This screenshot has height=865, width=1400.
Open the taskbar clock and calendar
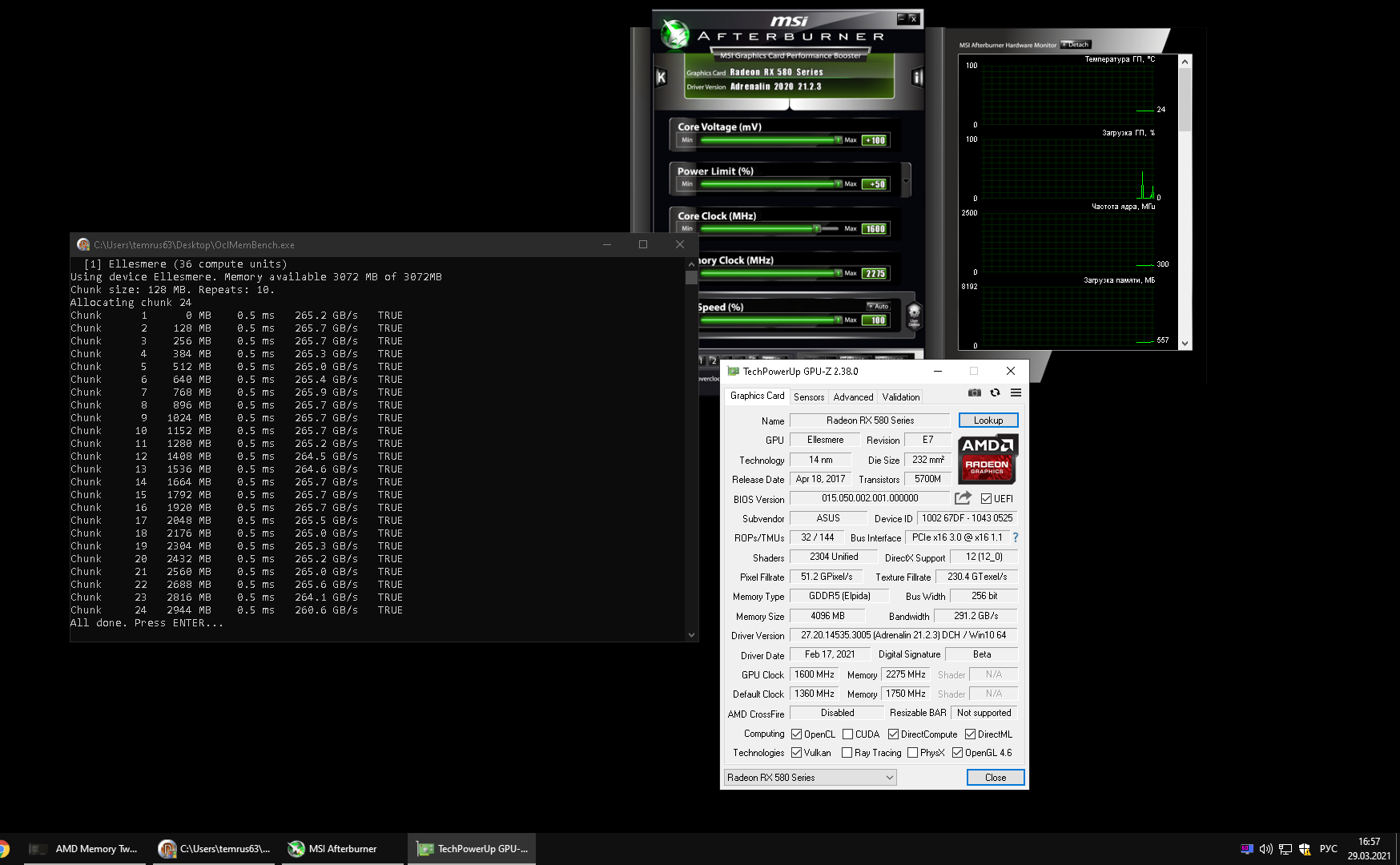1370,849
